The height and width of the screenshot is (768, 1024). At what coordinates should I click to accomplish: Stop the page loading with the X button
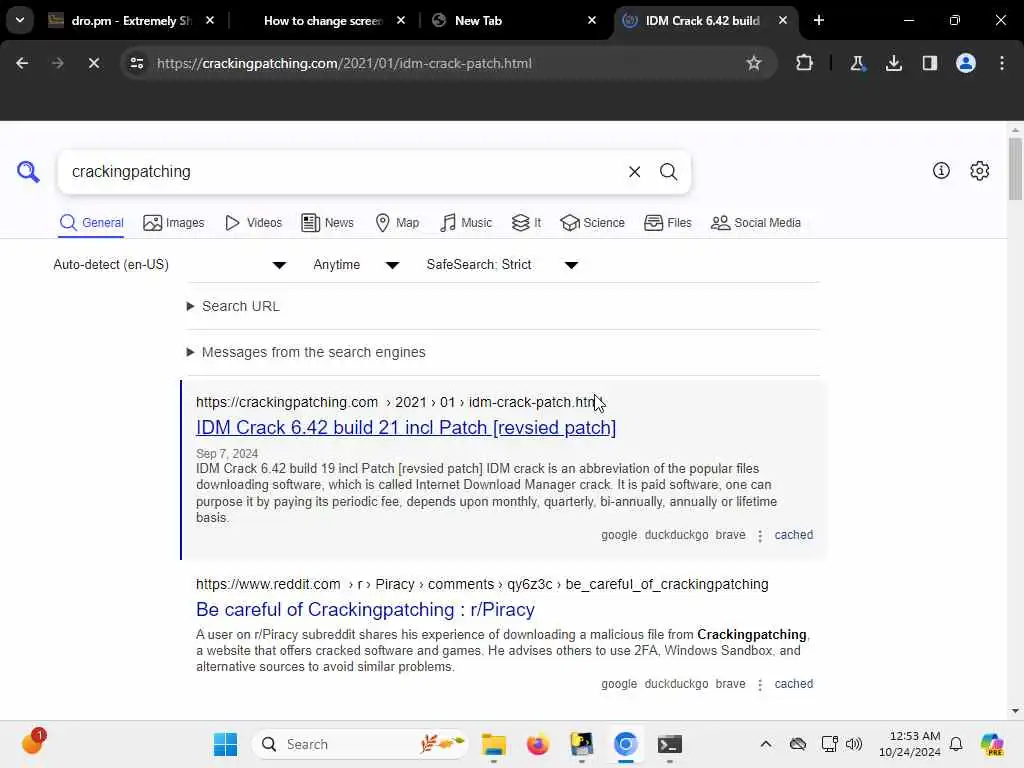coord(93,63)
